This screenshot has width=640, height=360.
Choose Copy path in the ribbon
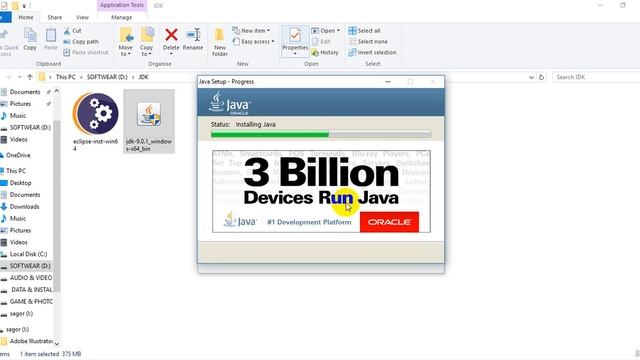click(x=81, y=42)
